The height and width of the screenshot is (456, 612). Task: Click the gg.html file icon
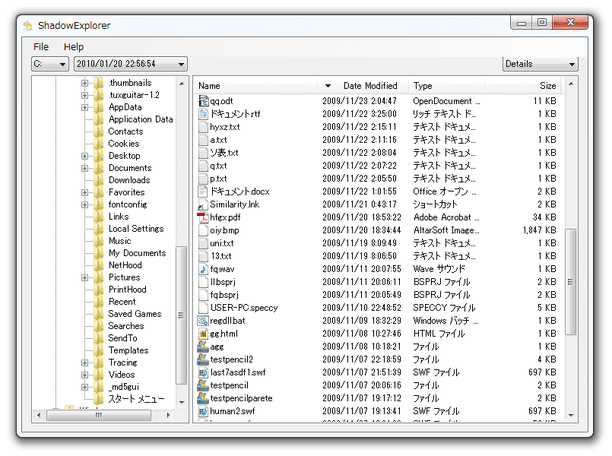(x=203, y=334)
